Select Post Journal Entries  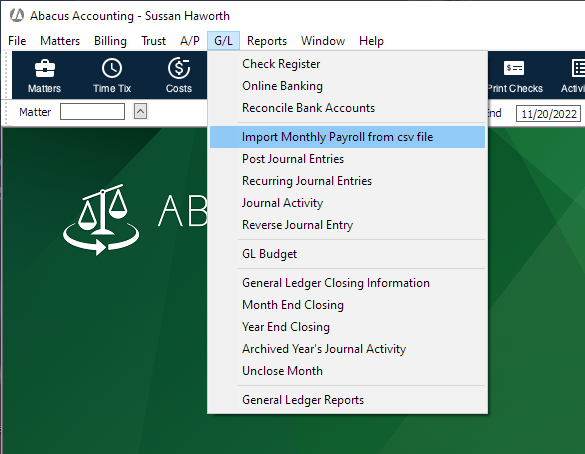(x=347, y=159)
